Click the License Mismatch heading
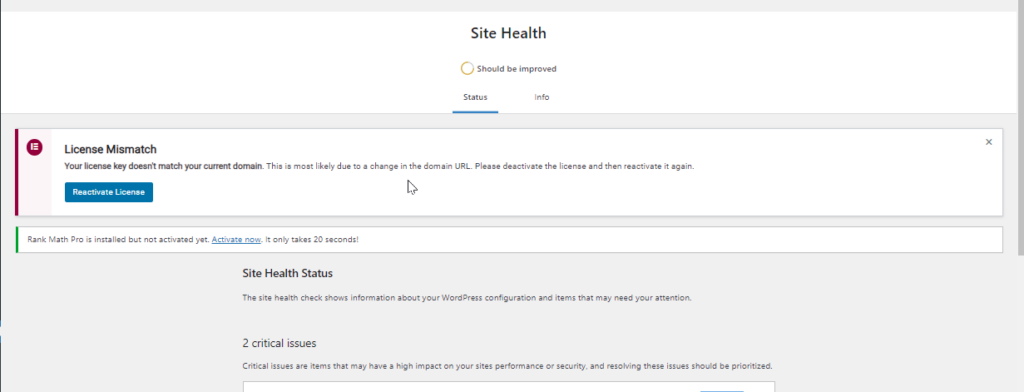The height and width of the screenshot is (392, 1024). [x=110, y=150]
